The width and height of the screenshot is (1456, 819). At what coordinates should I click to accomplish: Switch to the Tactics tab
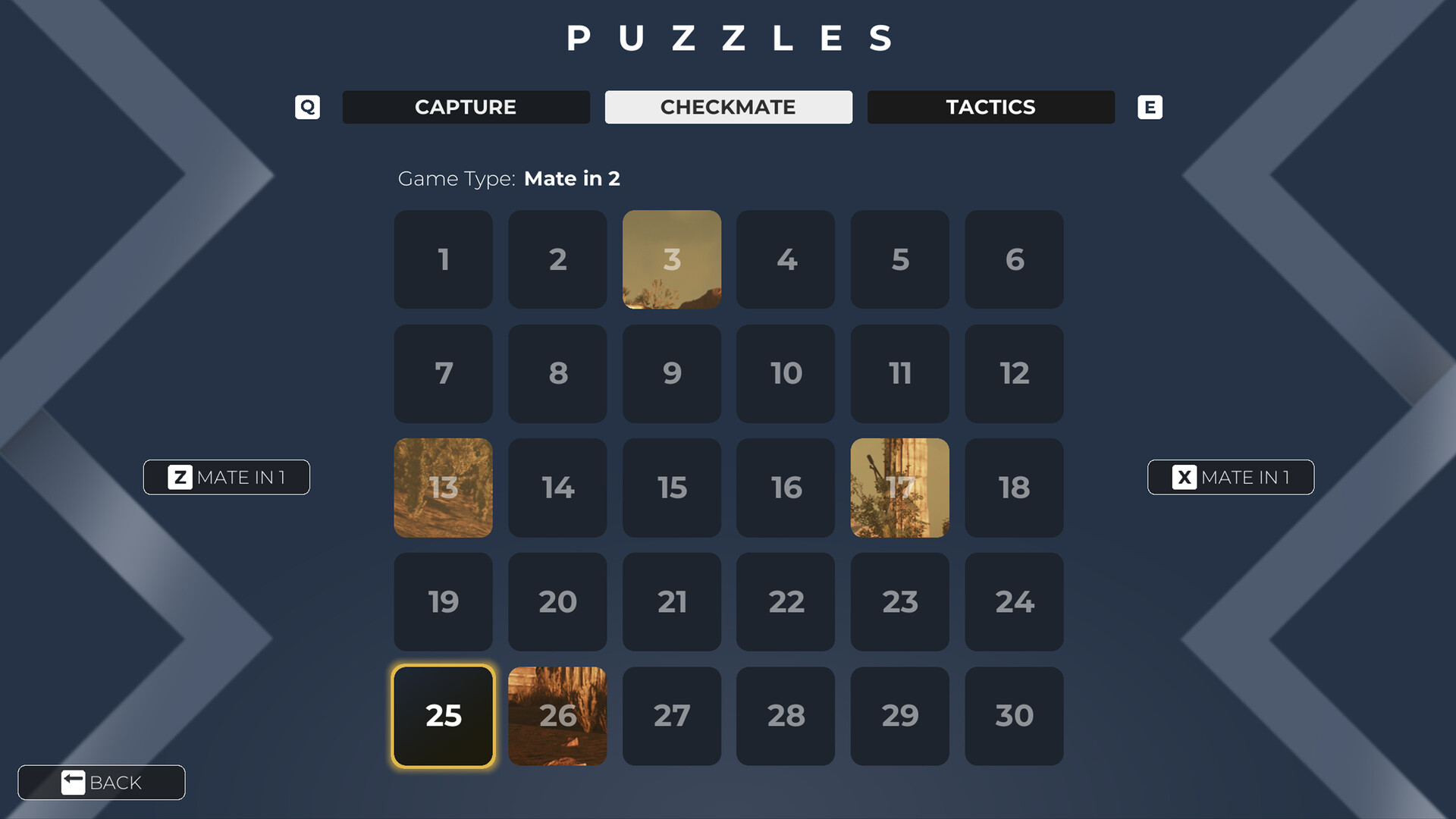click(x=991, y=107)
